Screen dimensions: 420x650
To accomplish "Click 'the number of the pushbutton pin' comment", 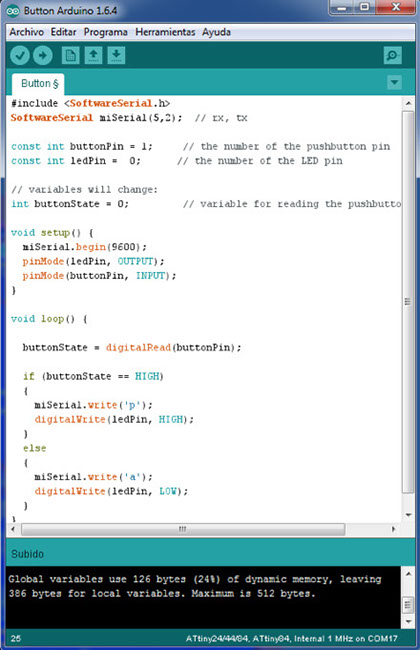I will (x=286, y=146).
